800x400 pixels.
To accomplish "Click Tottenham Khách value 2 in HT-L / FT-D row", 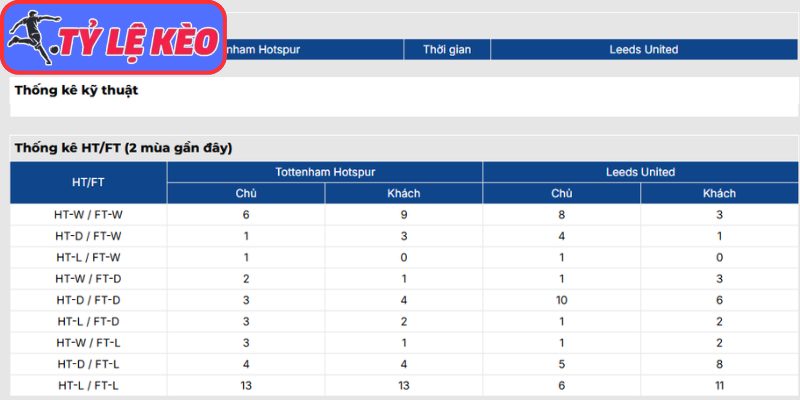I will pos(404,322).
